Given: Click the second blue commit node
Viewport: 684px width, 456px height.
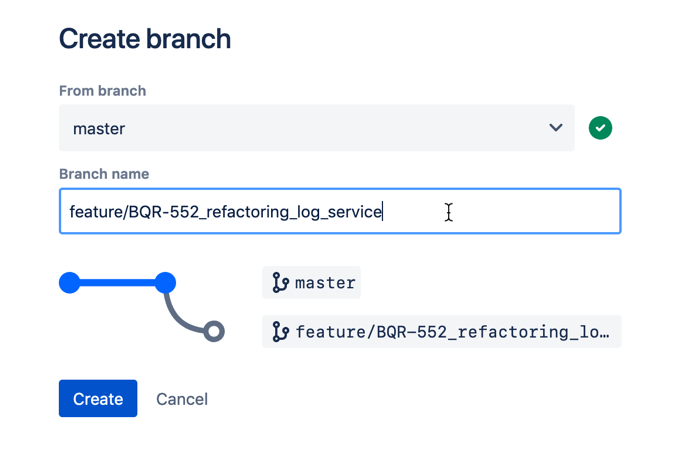Looking at the screenshot, I should pyautogui.click(x=166, y=283).
